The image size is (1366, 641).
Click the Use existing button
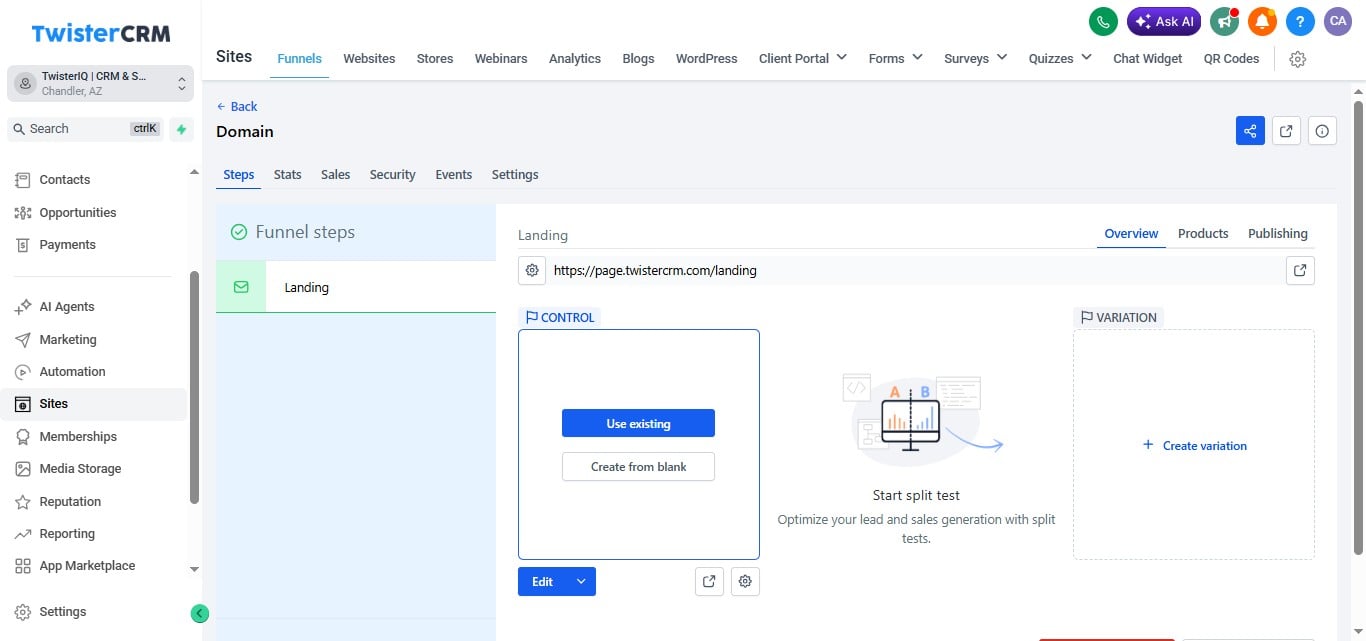point(638,423)
